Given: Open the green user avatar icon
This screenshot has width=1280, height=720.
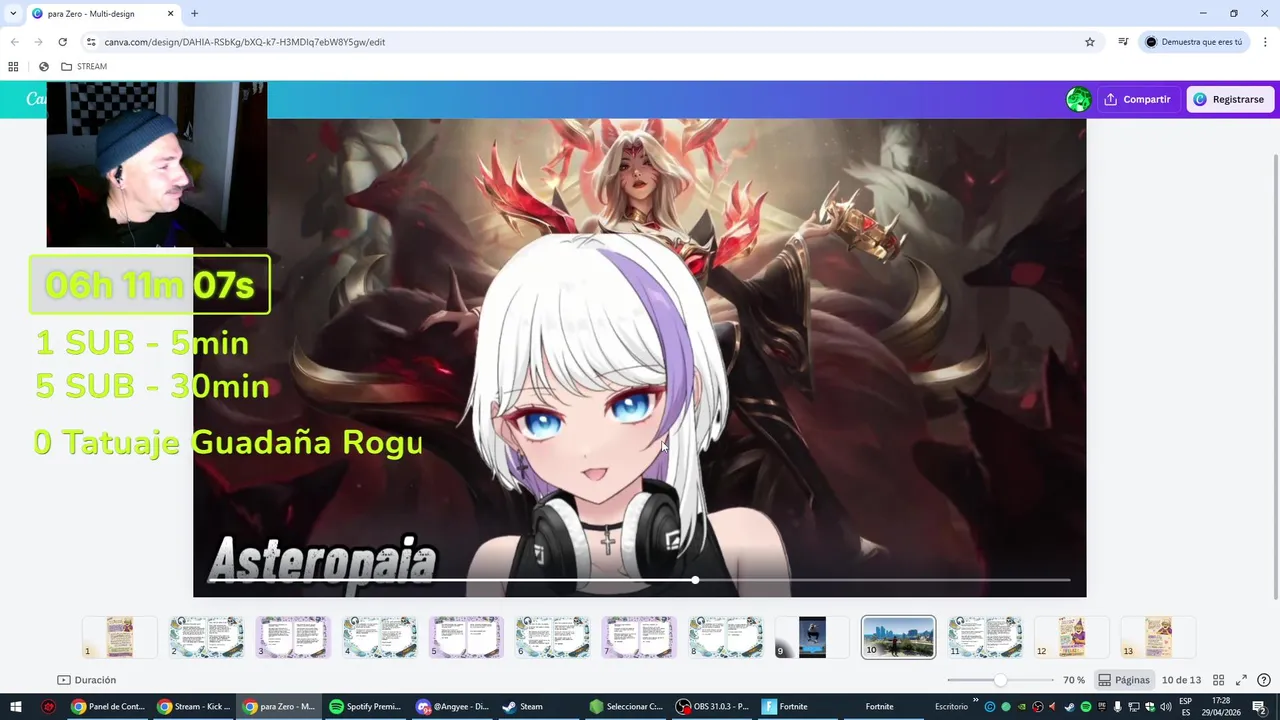Looking at the screenshot, I should coord(1078,99).
